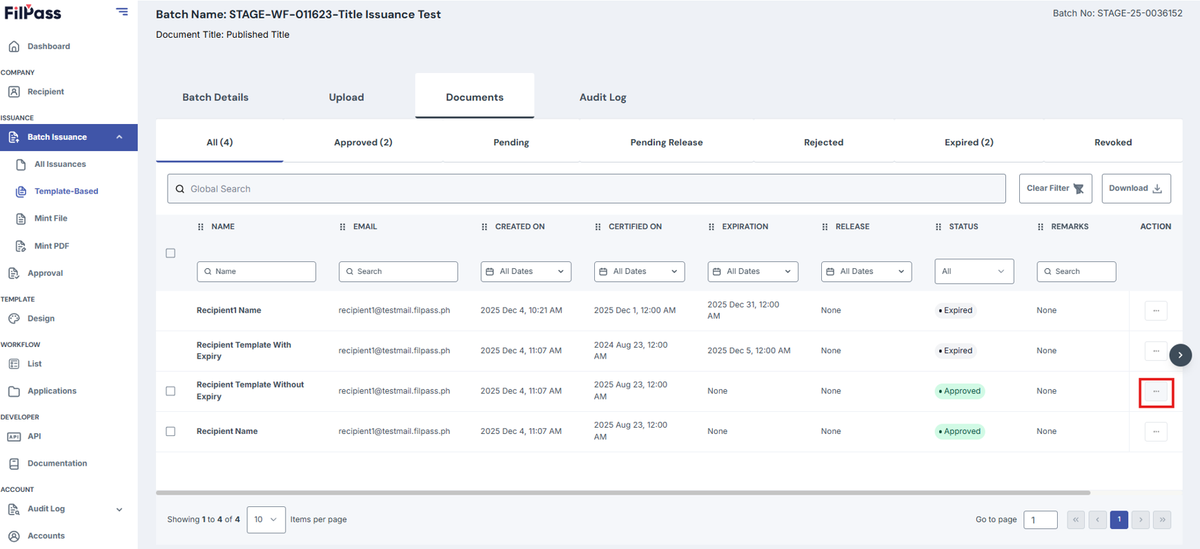
Task: Click STATUS column drag handle icon
Action: point(939,227)
